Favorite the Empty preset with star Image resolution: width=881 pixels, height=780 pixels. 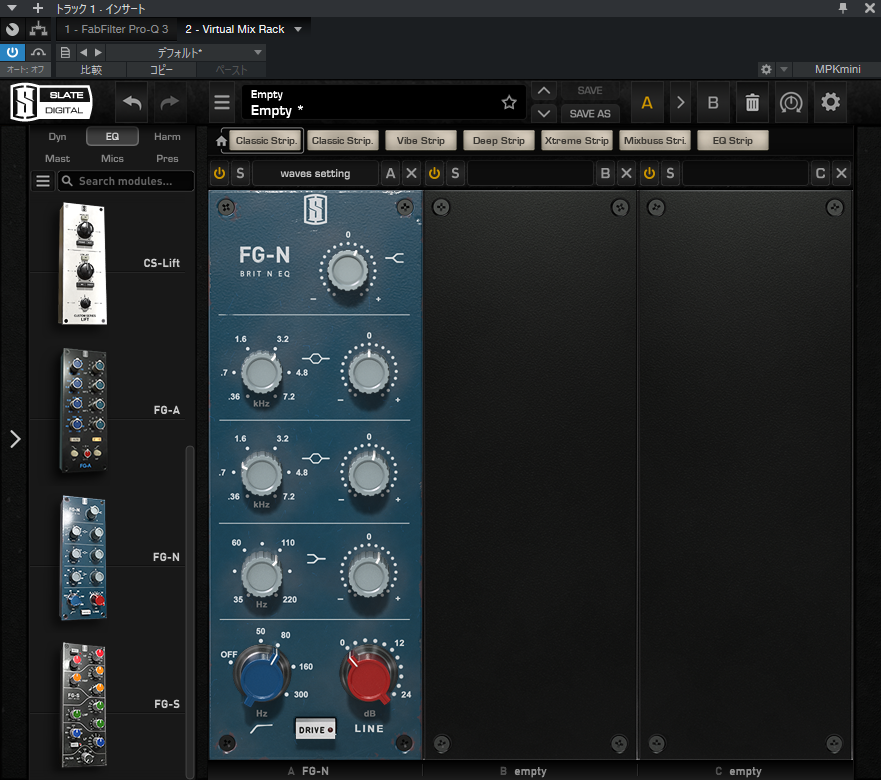(509, 102)
